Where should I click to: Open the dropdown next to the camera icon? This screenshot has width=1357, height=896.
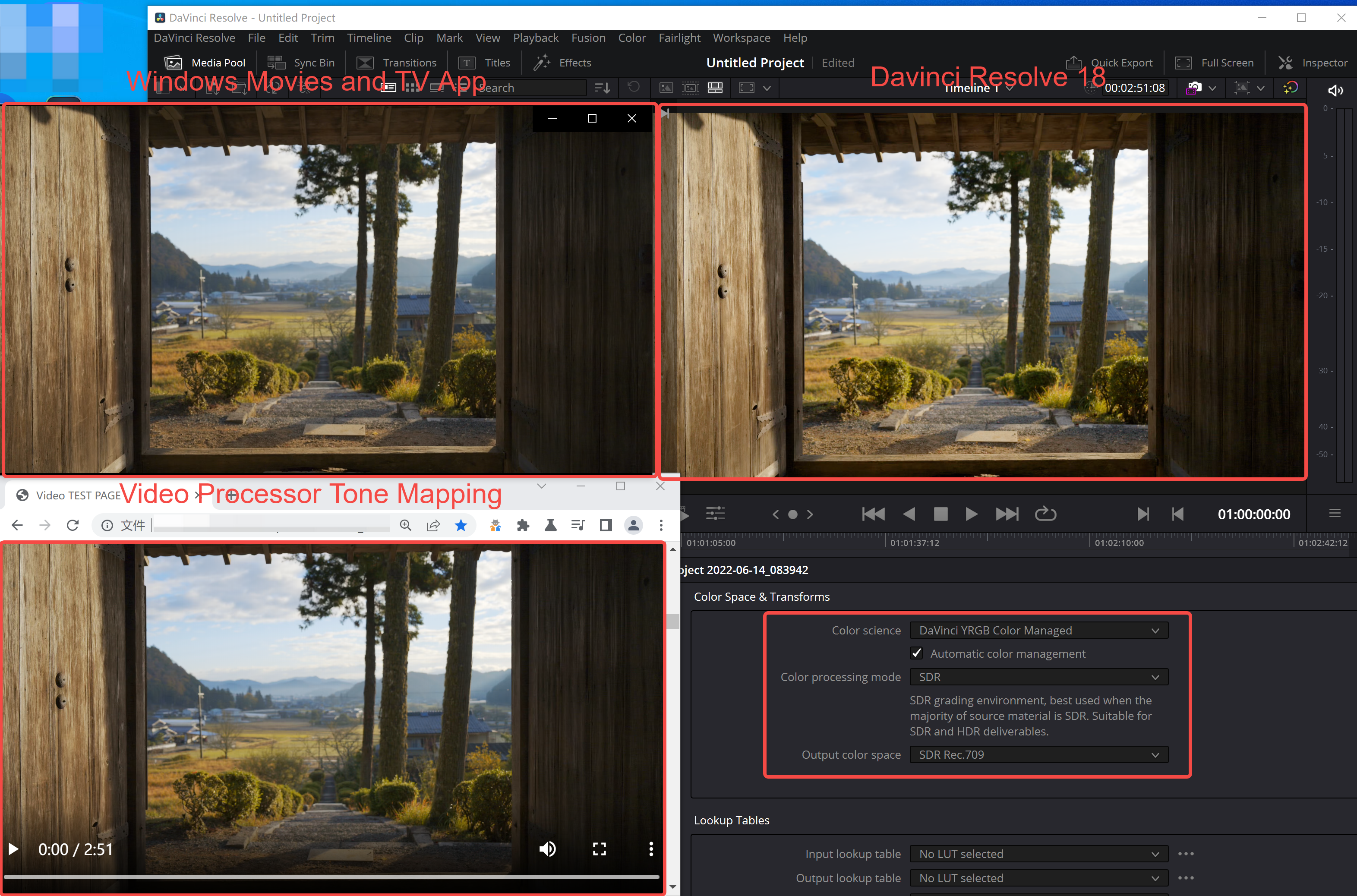1212,88
